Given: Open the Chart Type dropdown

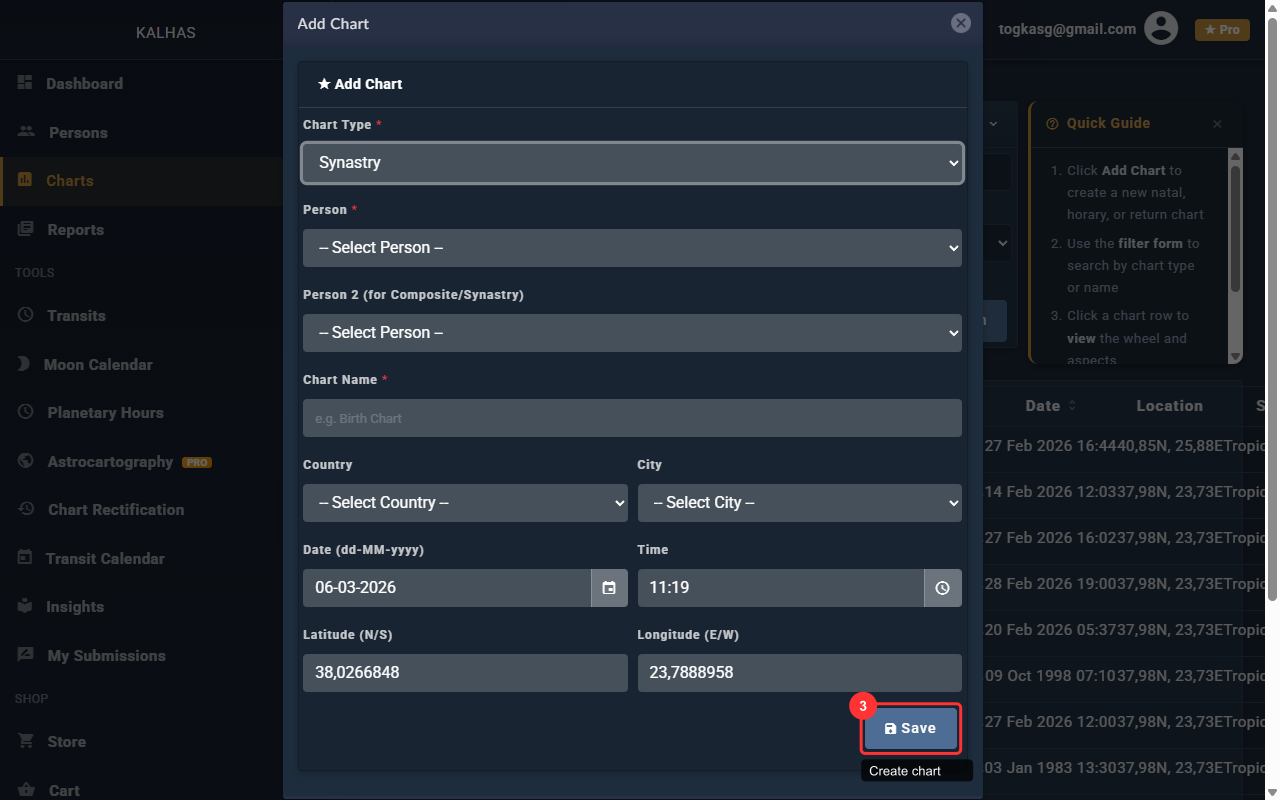Looking at the screenshot, I should (632, 163).
